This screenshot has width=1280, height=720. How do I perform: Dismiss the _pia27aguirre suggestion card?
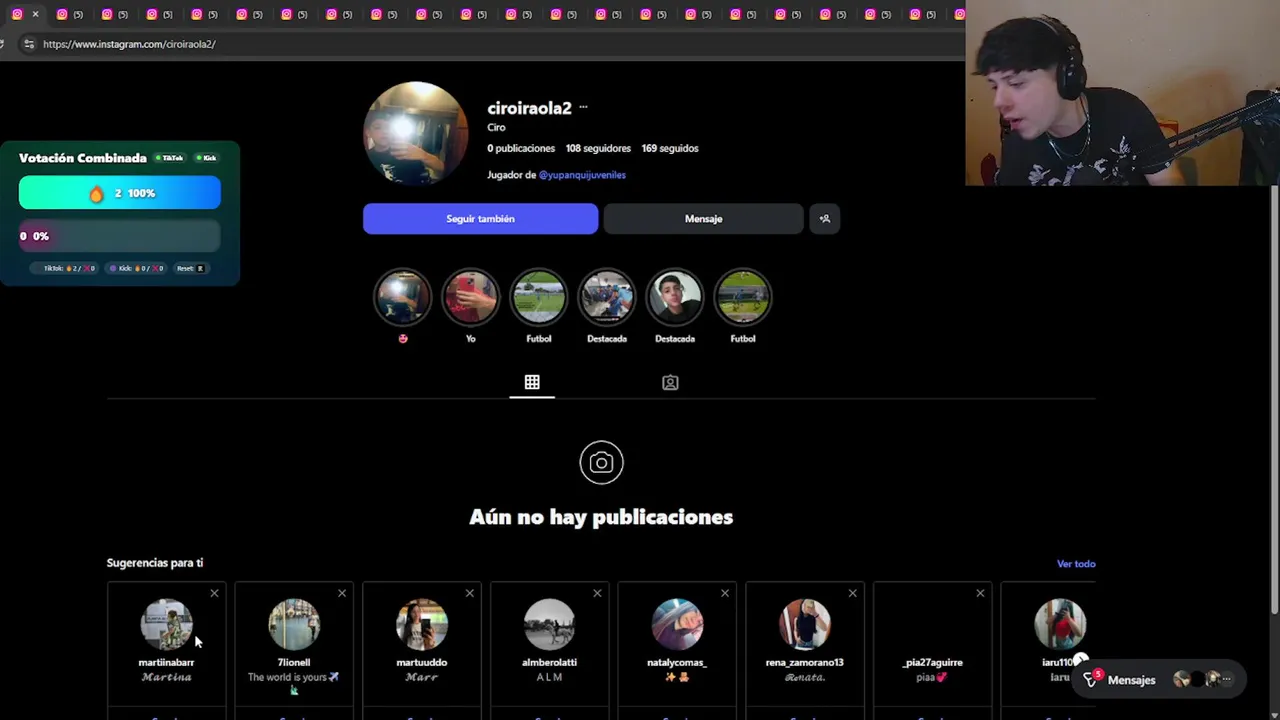[x=980, y=593]
